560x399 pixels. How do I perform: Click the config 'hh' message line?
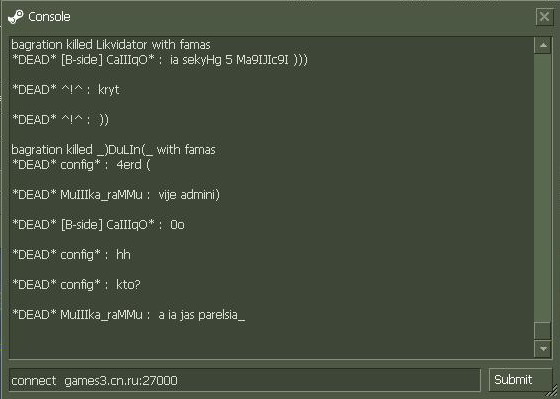point(71,255)
